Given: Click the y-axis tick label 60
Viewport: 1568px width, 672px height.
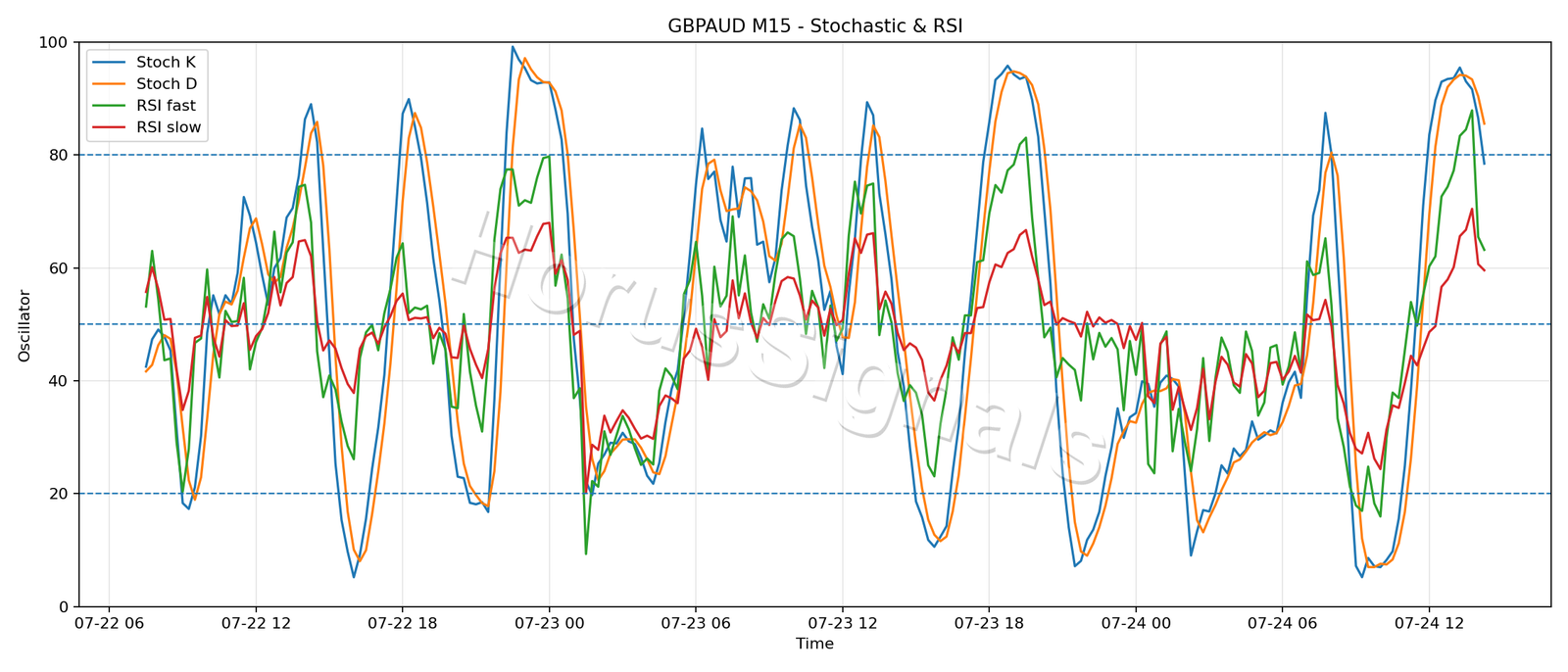Looking at the screenshot, I should (58, 268).
